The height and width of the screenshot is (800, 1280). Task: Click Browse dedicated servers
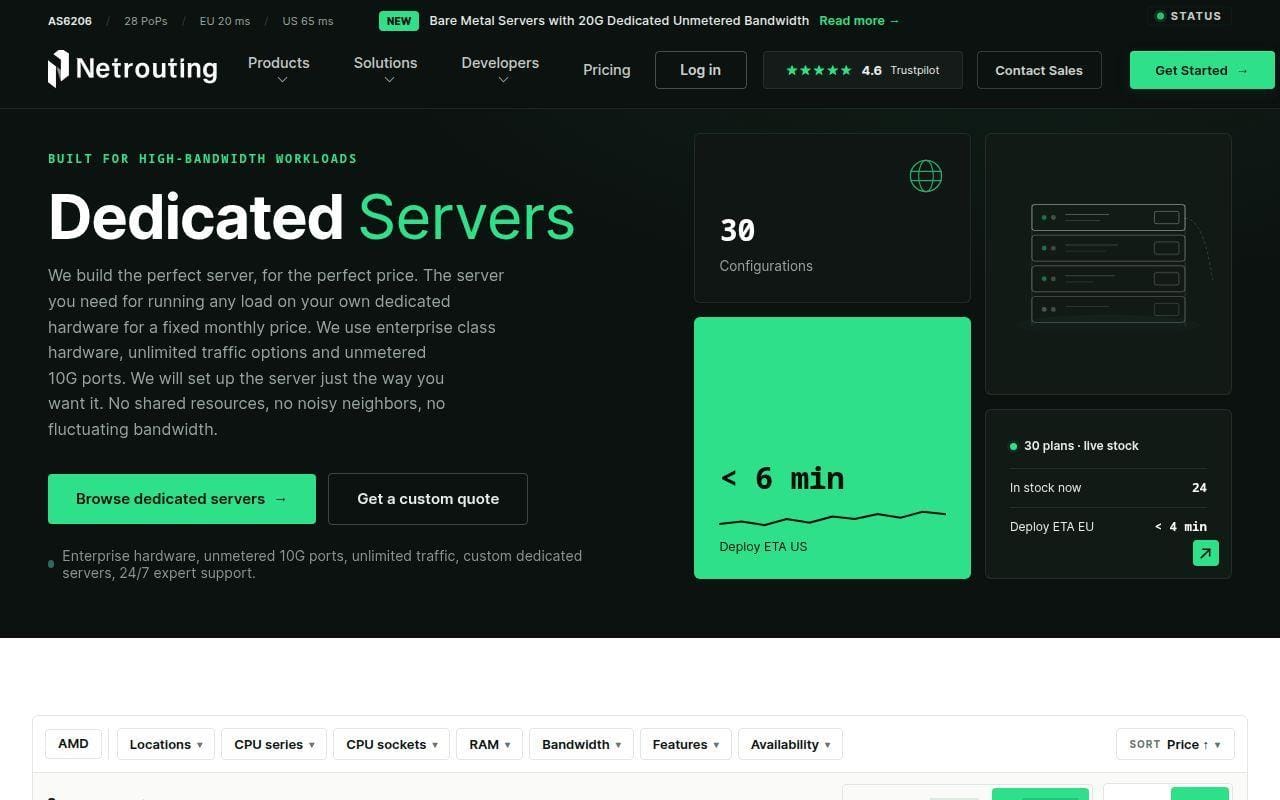click(x=182, y=499)
